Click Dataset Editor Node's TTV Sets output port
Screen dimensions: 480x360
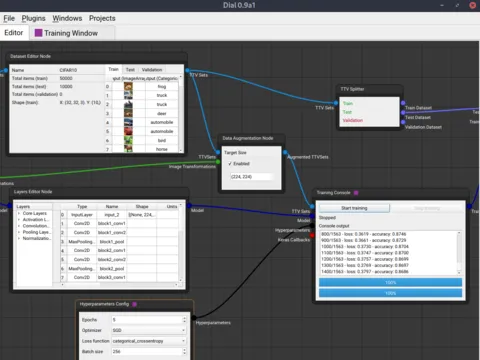(x=187, y=70)
